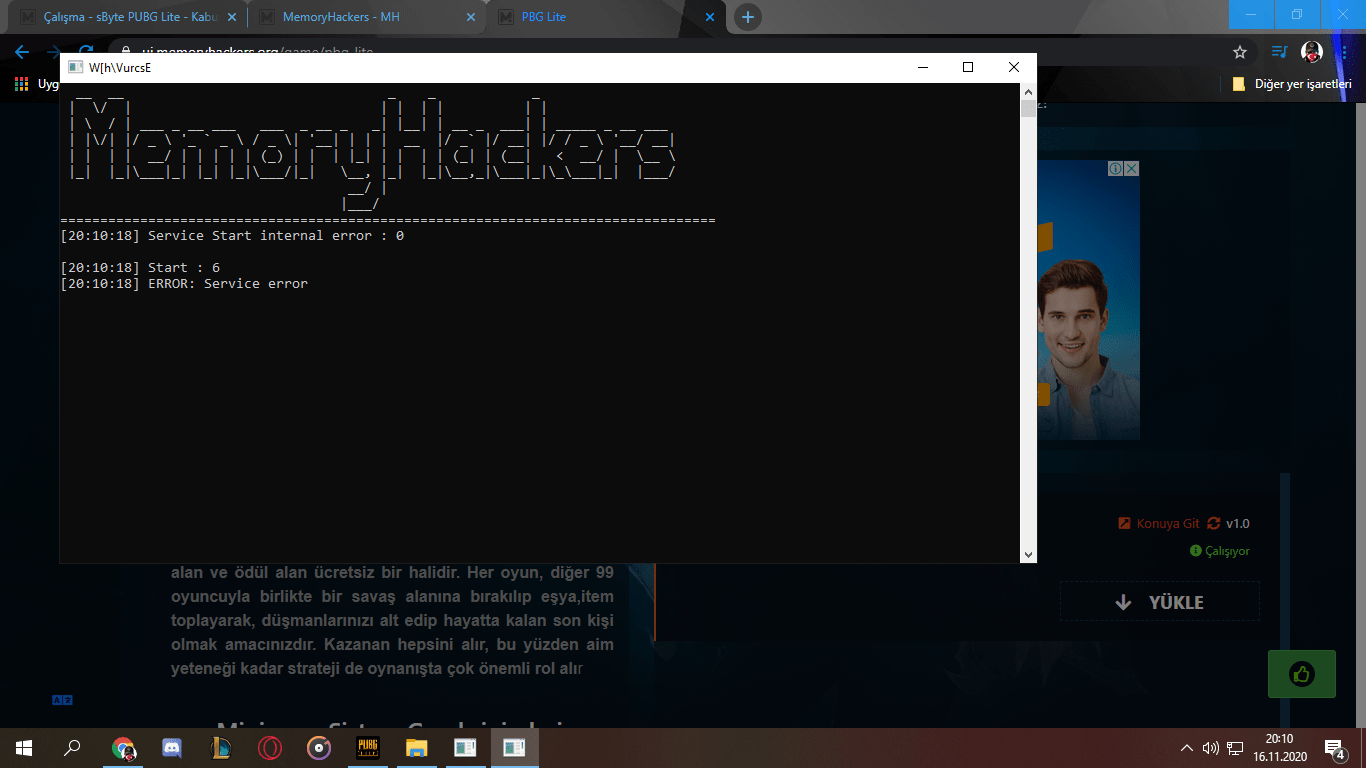Show hidden system tray icons
Image resolution: width=1366 pixels, height=768 pixels.
[x=1187, y=747]
